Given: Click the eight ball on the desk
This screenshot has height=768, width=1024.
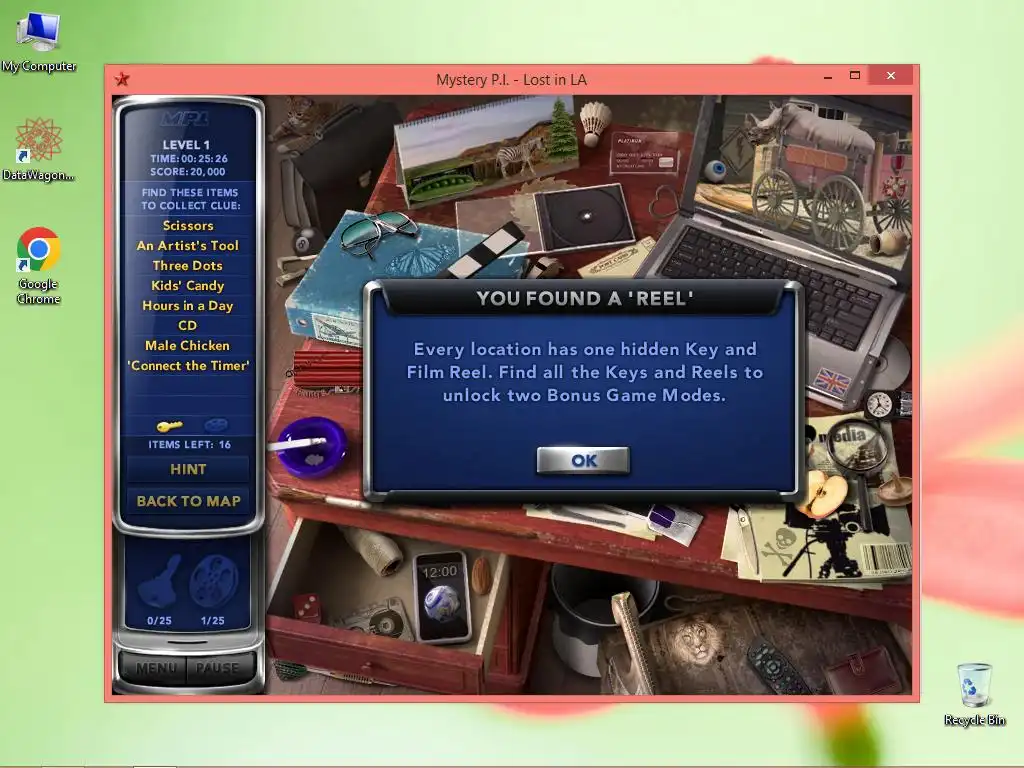Looking at the screenshot, I should point(304,244).
